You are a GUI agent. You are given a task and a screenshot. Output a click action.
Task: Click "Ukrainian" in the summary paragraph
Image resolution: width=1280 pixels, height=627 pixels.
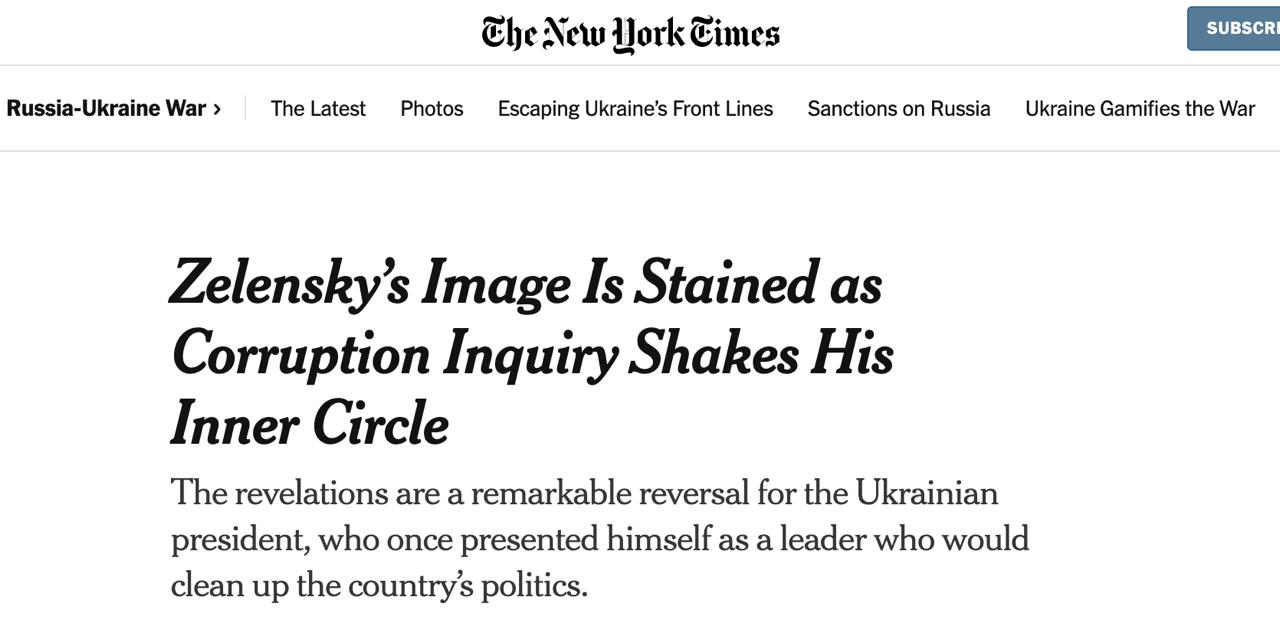(x=926, y=493)
